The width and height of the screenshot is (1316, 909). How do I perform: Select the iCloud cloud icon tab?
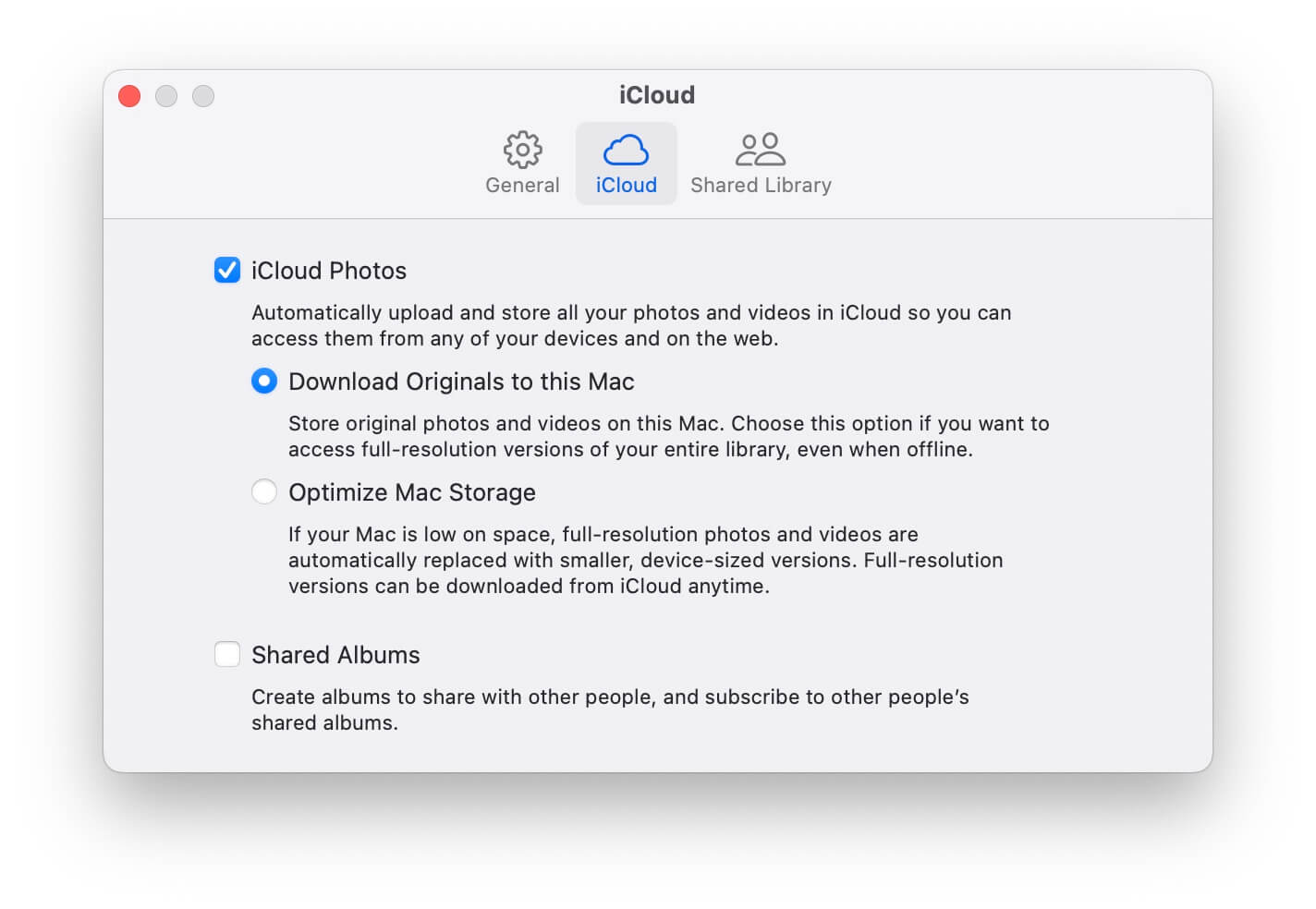tap(627, 150)
